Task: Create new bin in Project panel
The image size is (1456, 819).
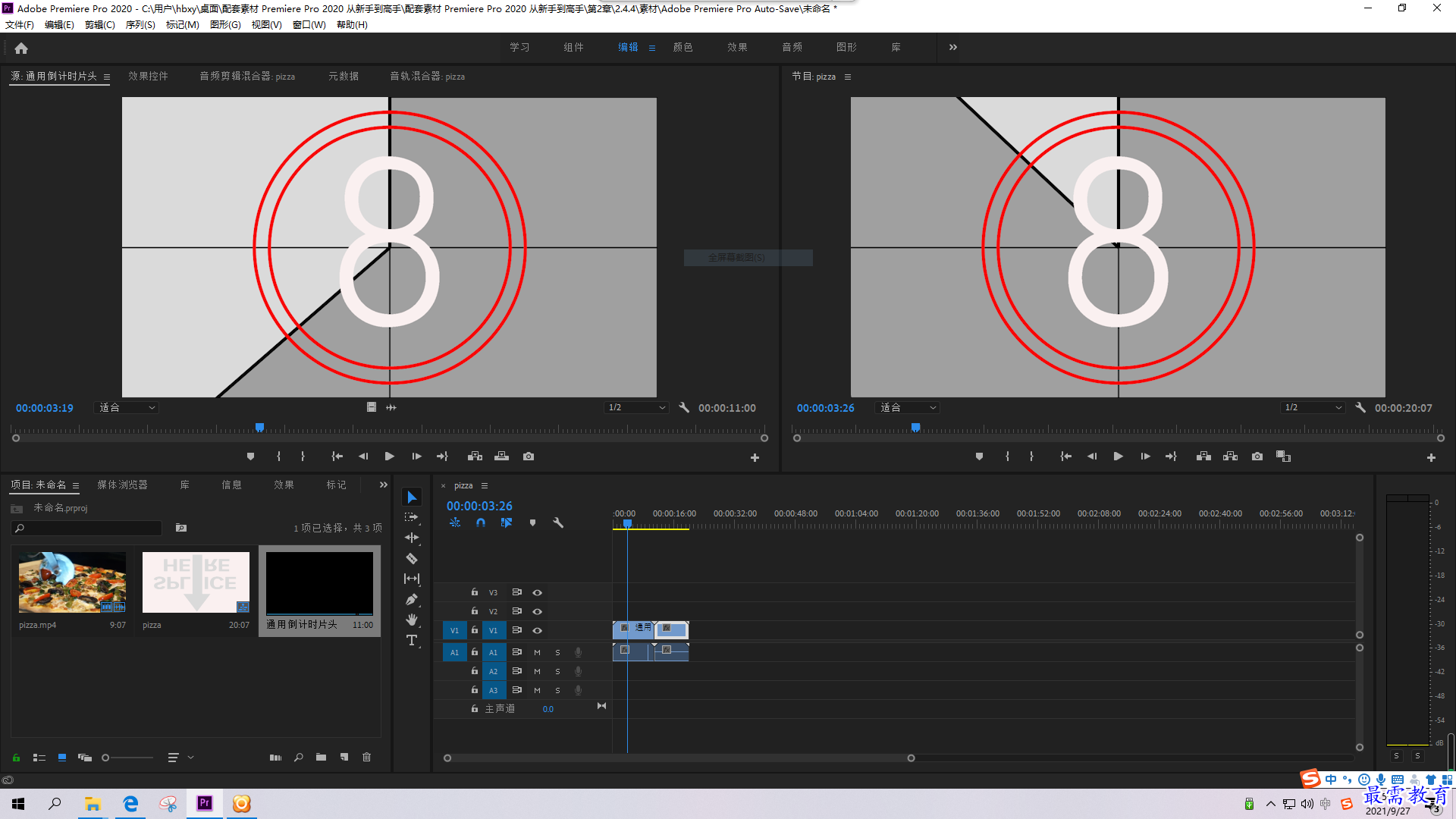Action: point(321,757)
